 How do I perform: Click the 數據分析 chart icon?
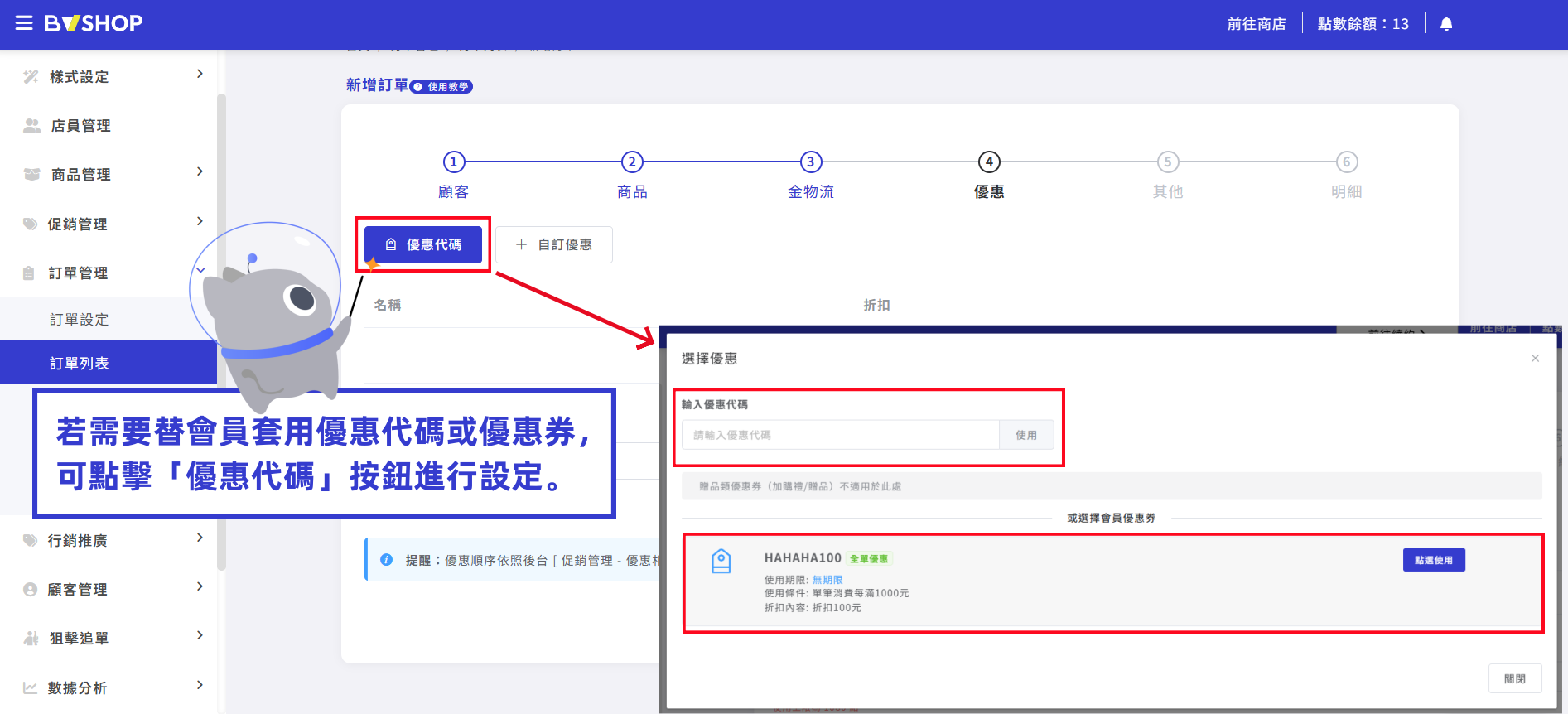coord(31,688)
